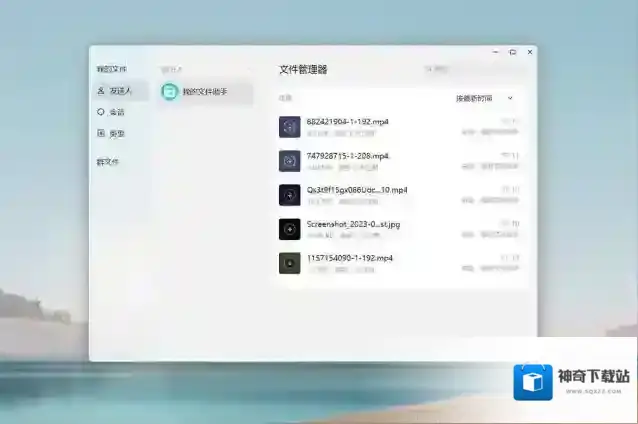This screenshot has width=638, height=424.
Task: Close the file manager window
Action: point(529,51)
